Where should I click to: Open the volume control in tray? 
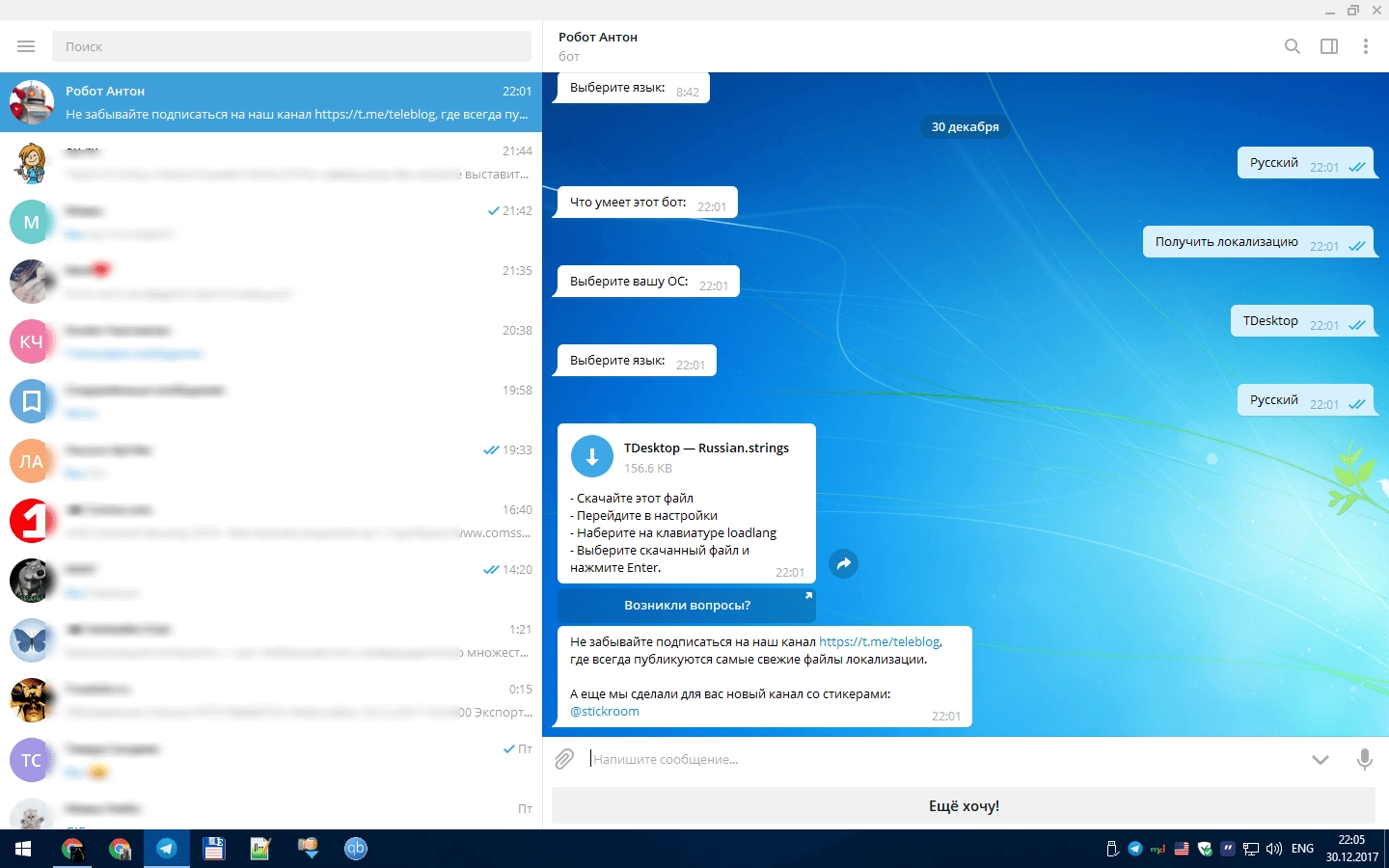coord(1274,849)
